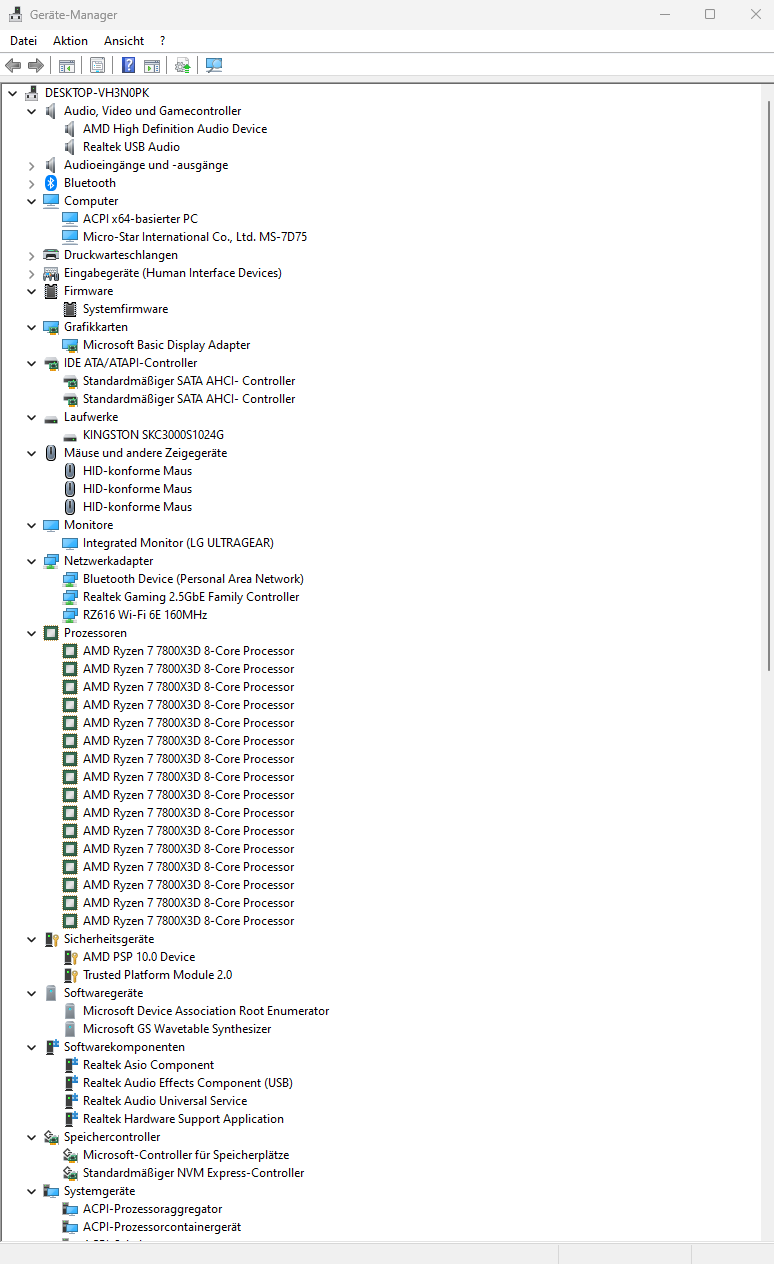Collapse the Prozessoren category
774x1264 pixels.
32,633
